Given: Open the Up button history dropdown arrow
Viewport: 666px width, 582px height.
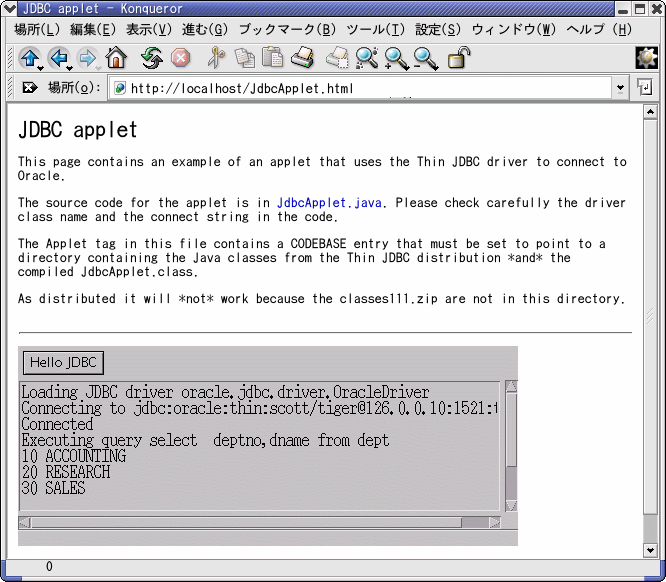Looking at the screenshot, I should tap(40, 68).
